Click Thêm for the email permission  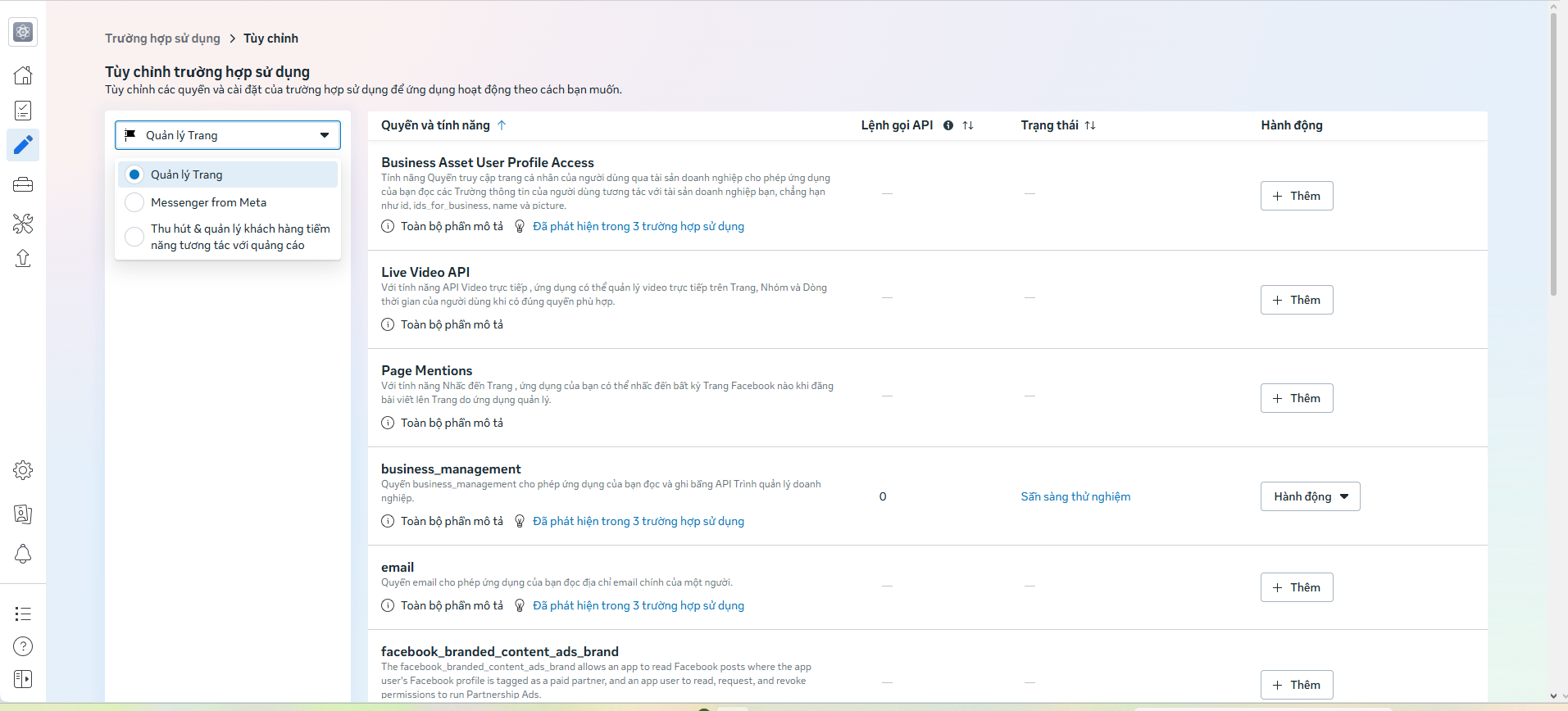tap(1297, 587)
